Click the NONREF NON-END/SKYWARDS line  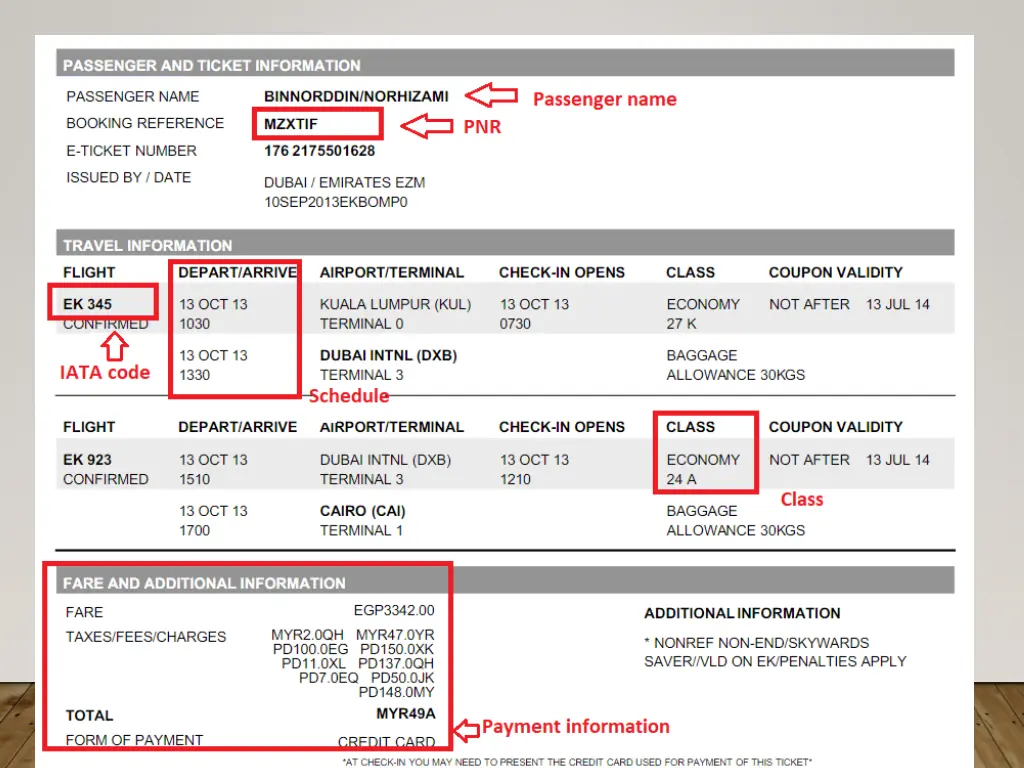(x=756, y=643)
